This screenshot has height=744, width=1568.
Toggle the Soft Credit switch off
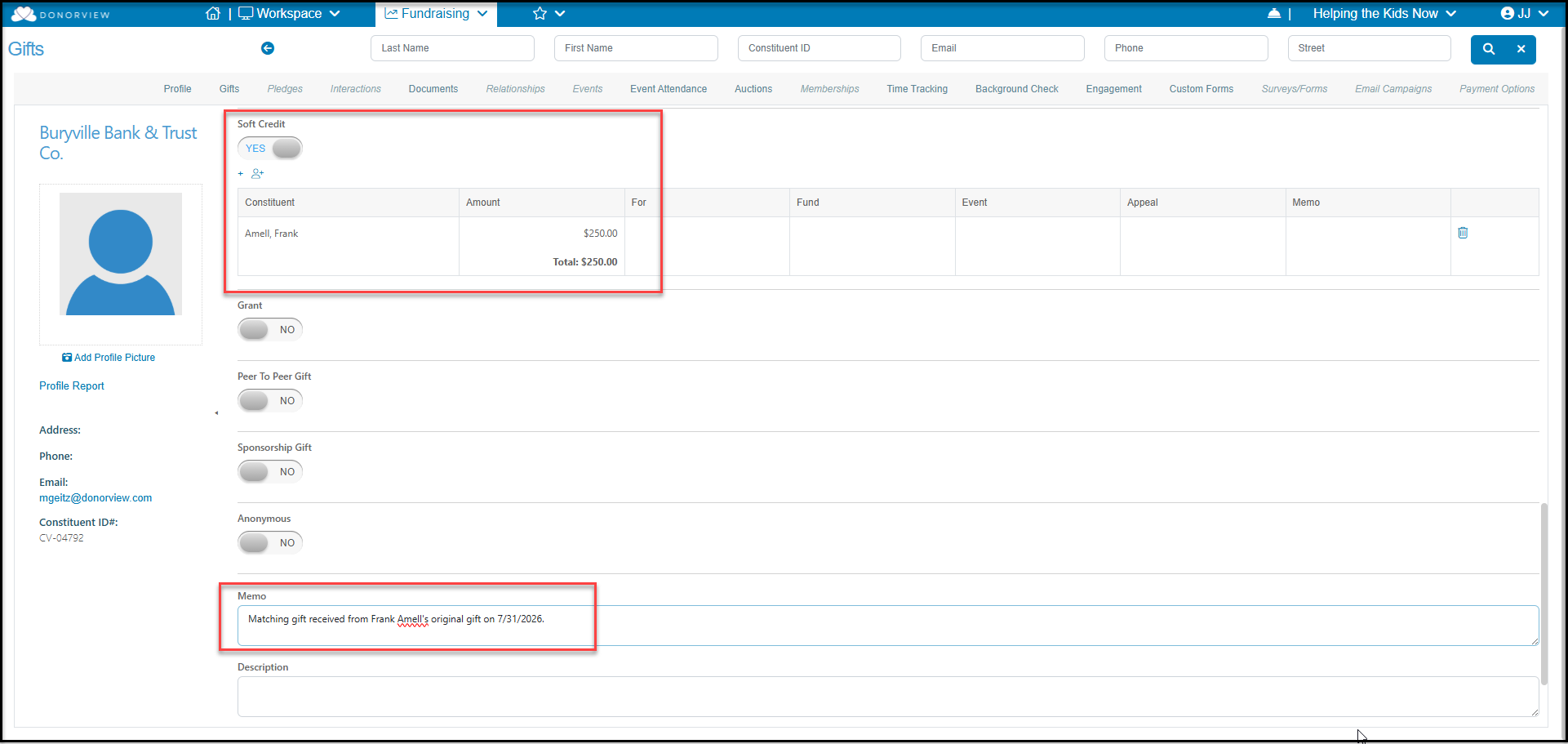pos(270,149)
